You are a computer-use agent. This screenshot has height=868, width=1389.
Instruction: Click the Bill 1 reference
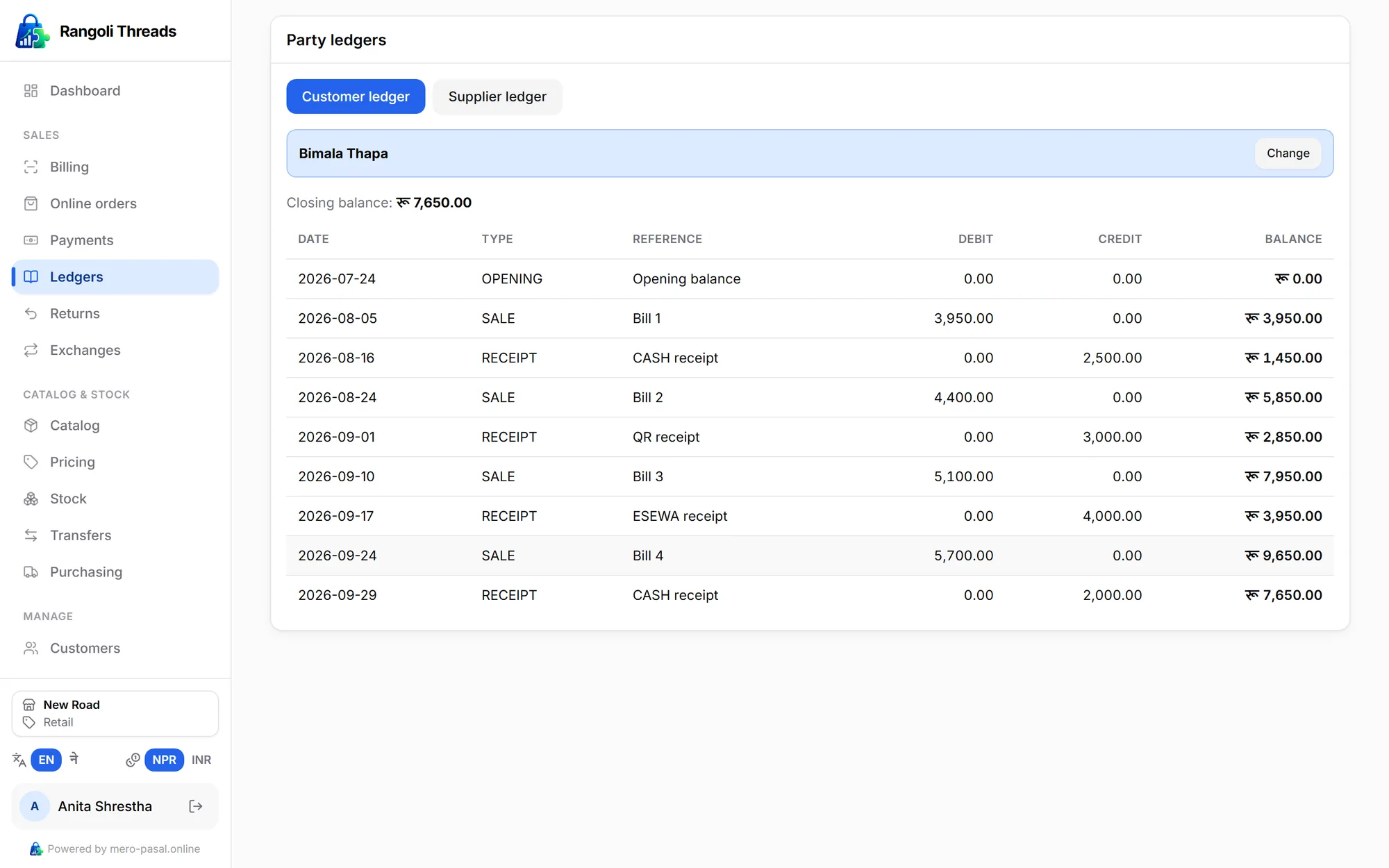(x=647, y=318)
